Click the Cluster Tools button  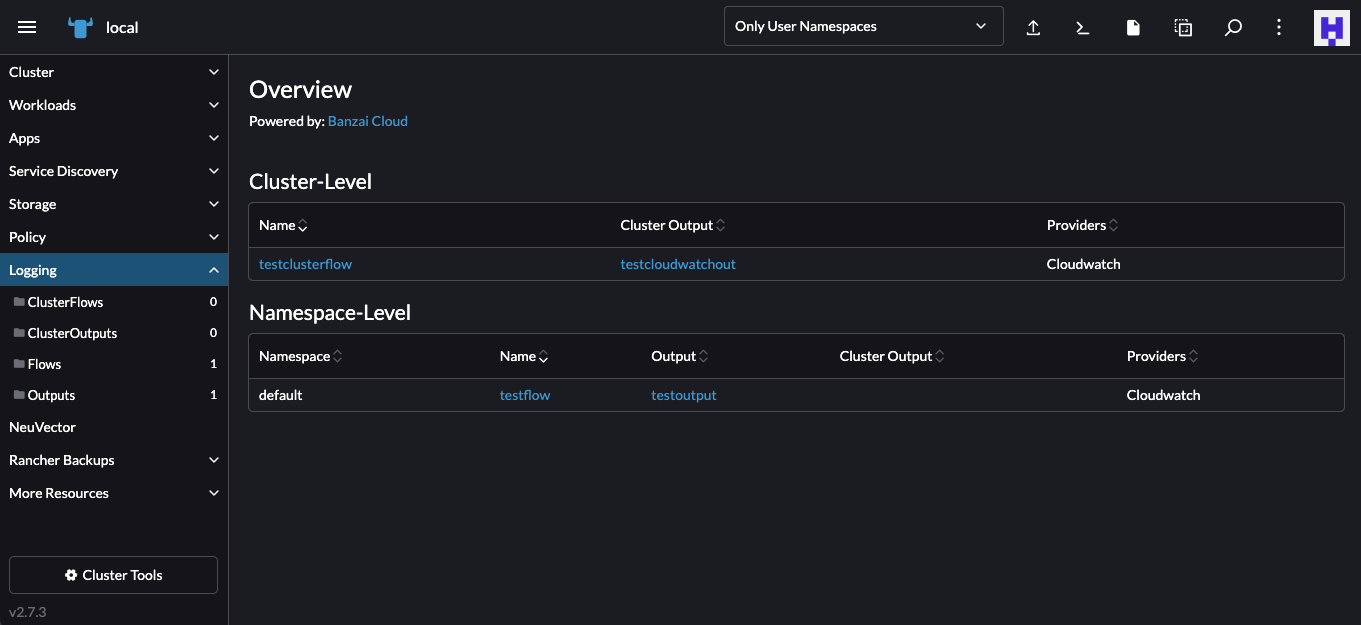pos(113,575)
